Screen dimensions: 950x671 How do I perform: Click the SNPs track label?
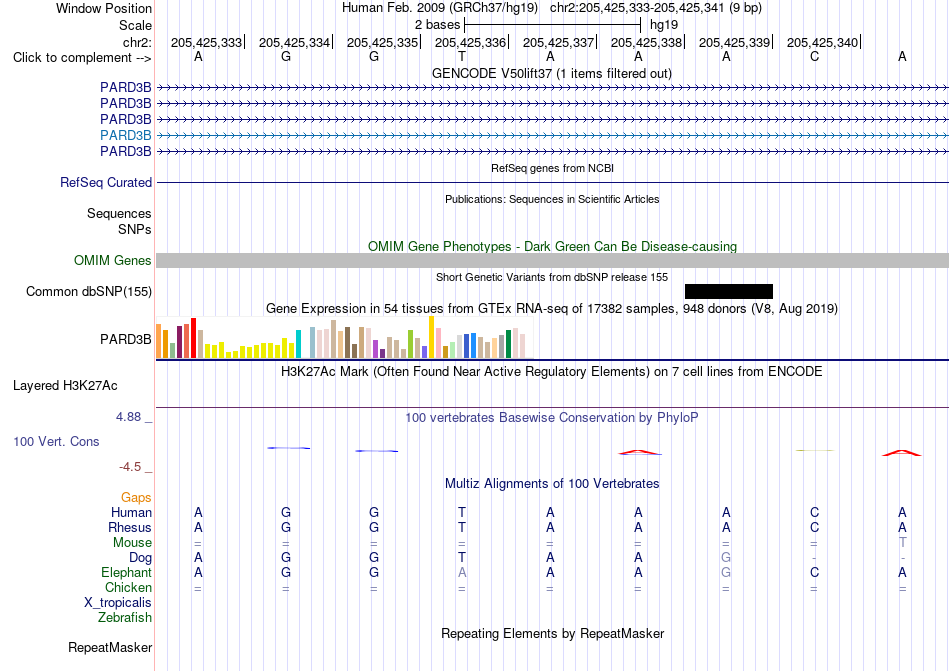coord(135,230)
